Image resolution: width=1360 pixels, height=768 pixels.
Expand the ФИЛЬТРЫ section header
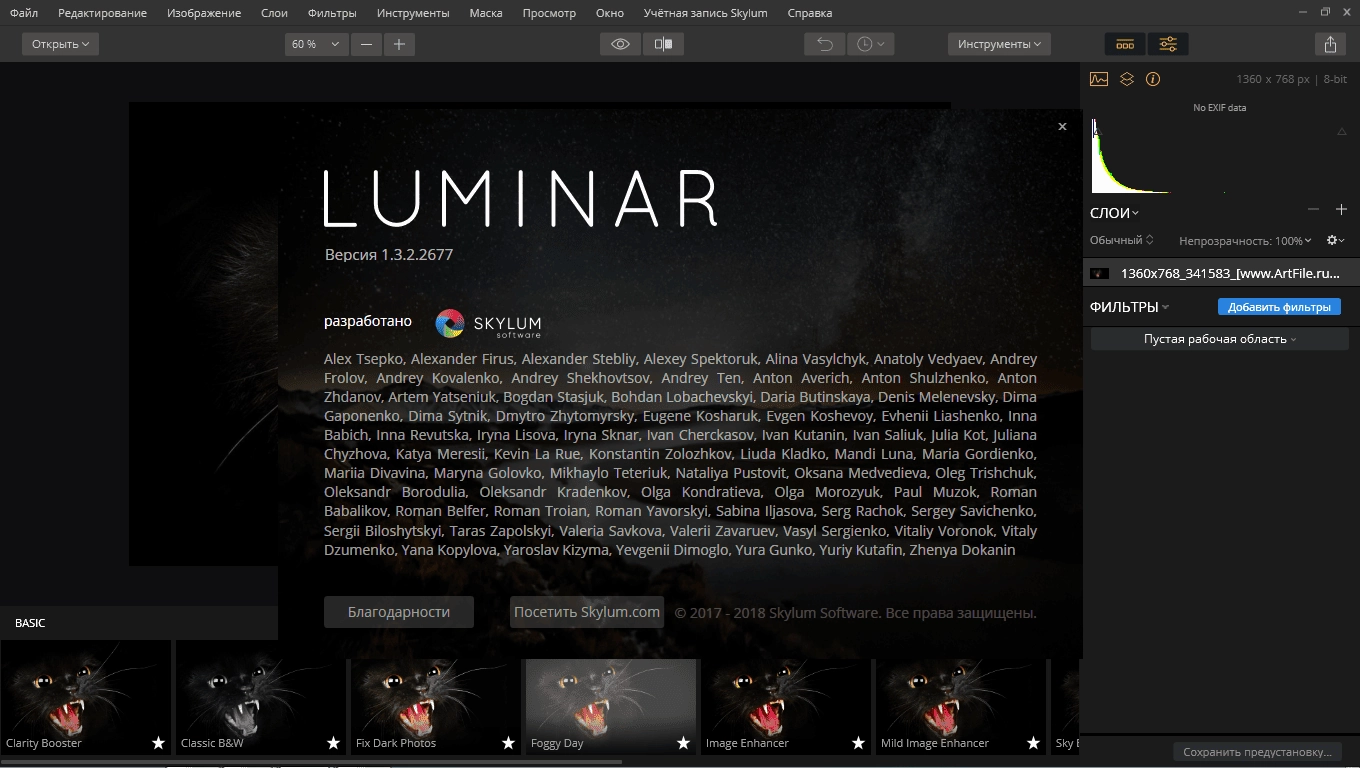[1129, 307]
